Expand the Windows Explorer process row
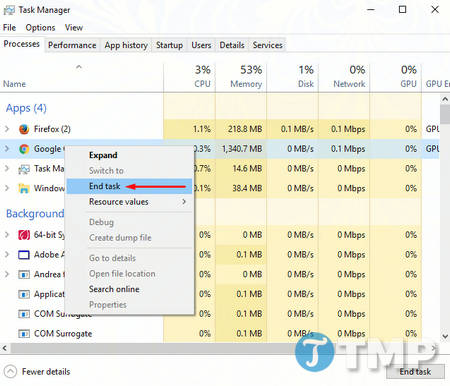Viewport: 450px width, 386px height. pyautogui.click(x=7, y=188)
